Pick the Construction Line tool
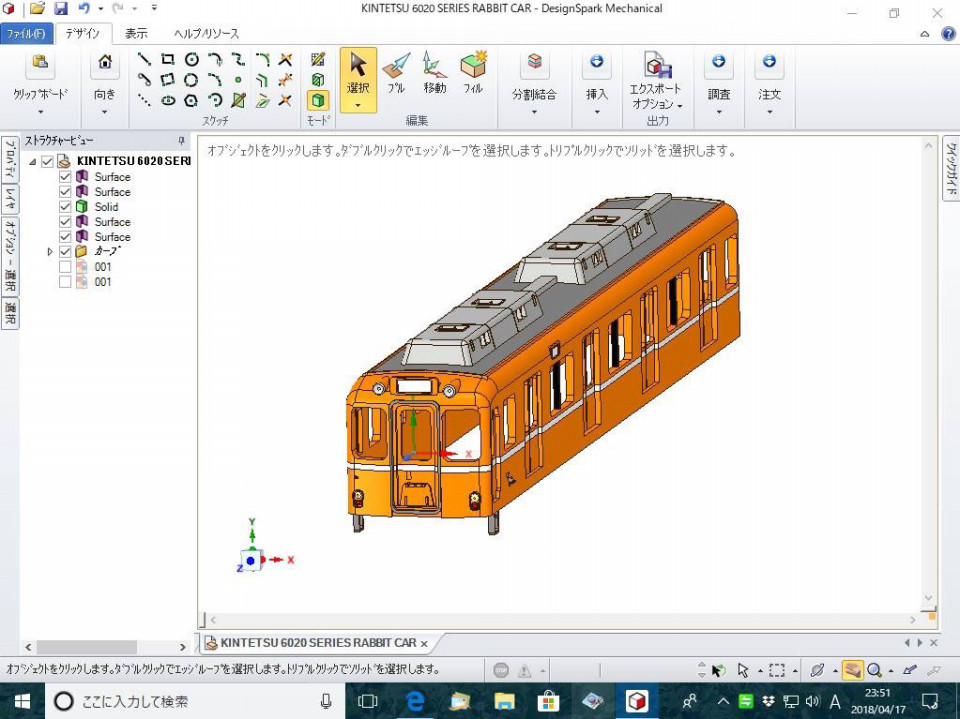Image resolution: width=960 pixels, height=719 pixels. (144, 100)
